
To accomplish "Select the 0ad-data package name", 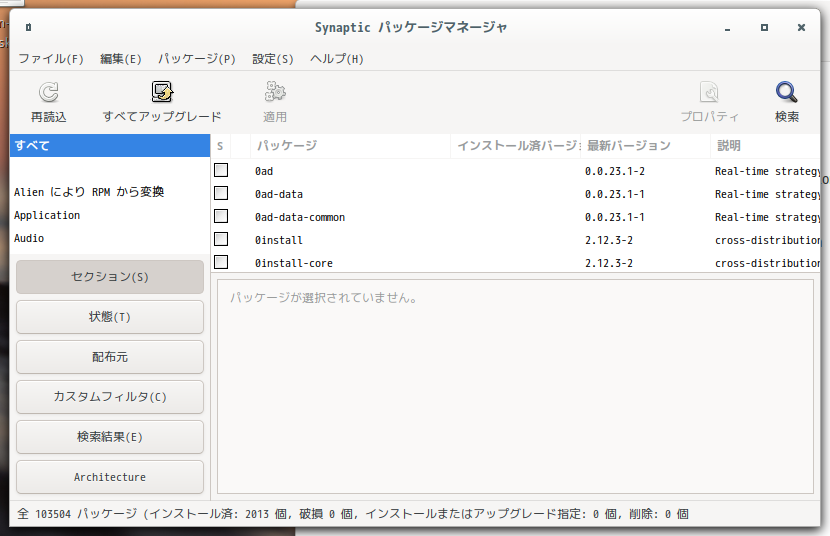I will 278,194.
